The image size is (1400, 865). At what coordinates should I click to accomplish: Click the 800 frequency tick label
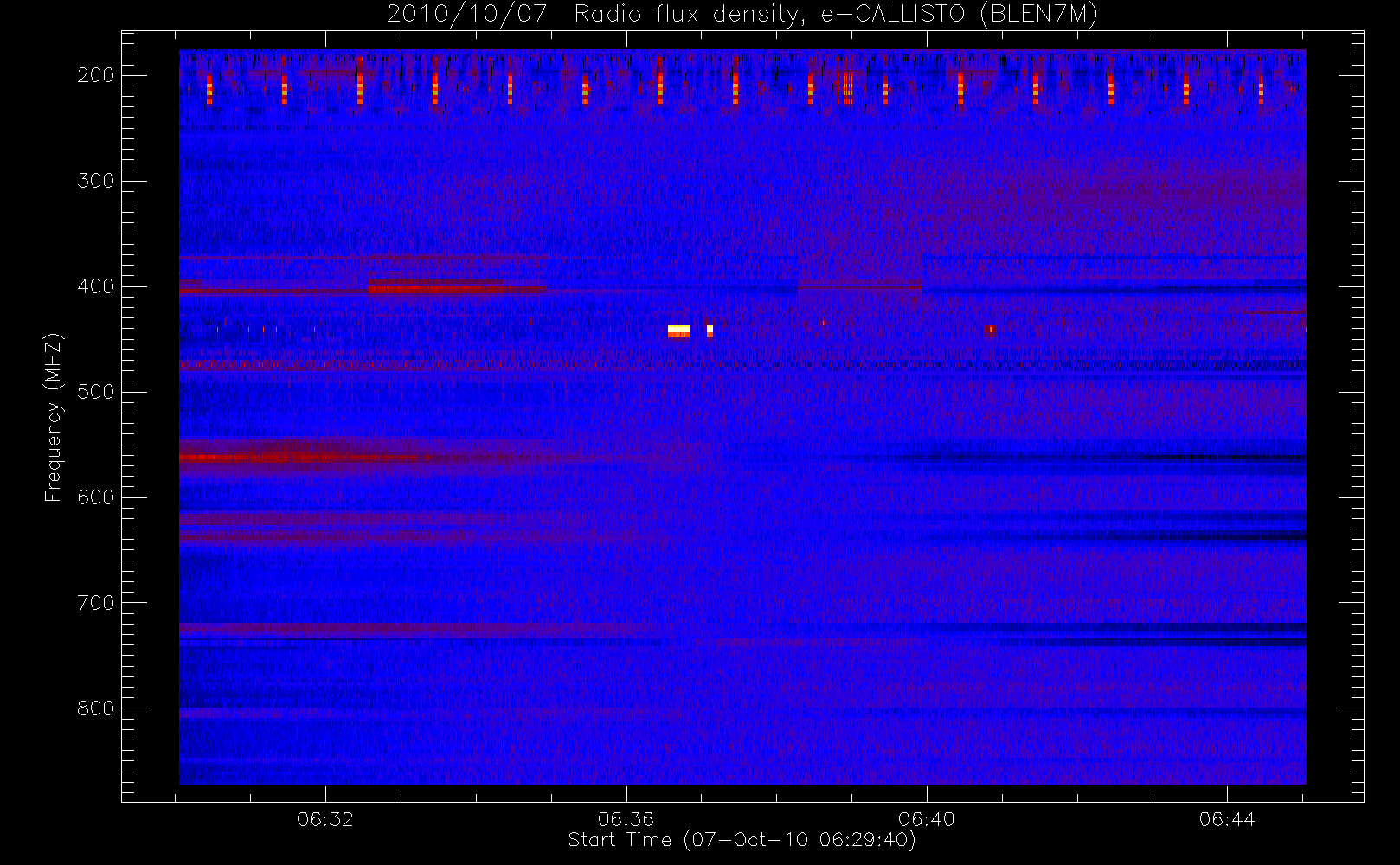pos(96,708)
